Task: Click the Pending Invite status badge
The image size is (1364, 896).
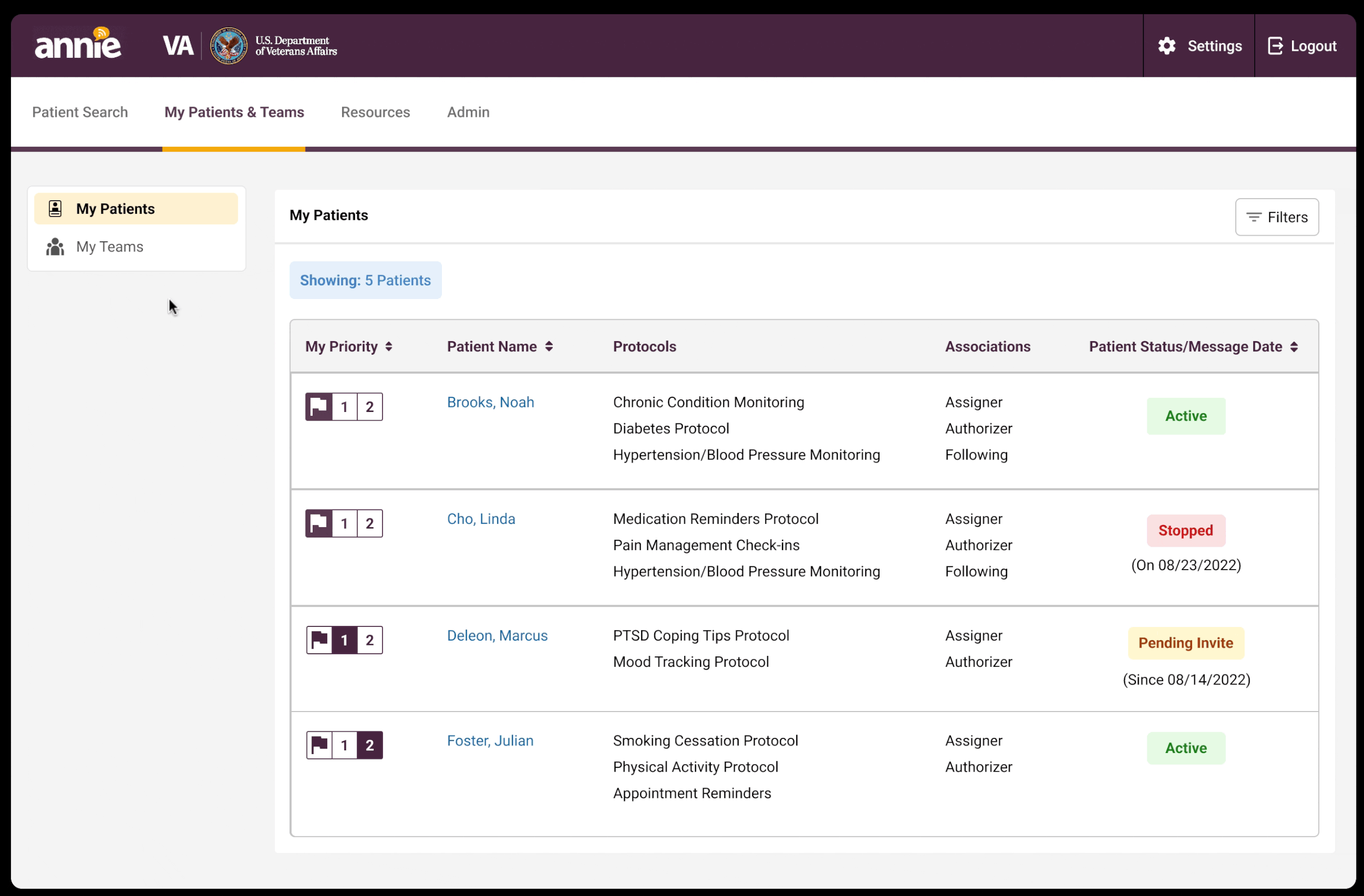Action: 1185,643
